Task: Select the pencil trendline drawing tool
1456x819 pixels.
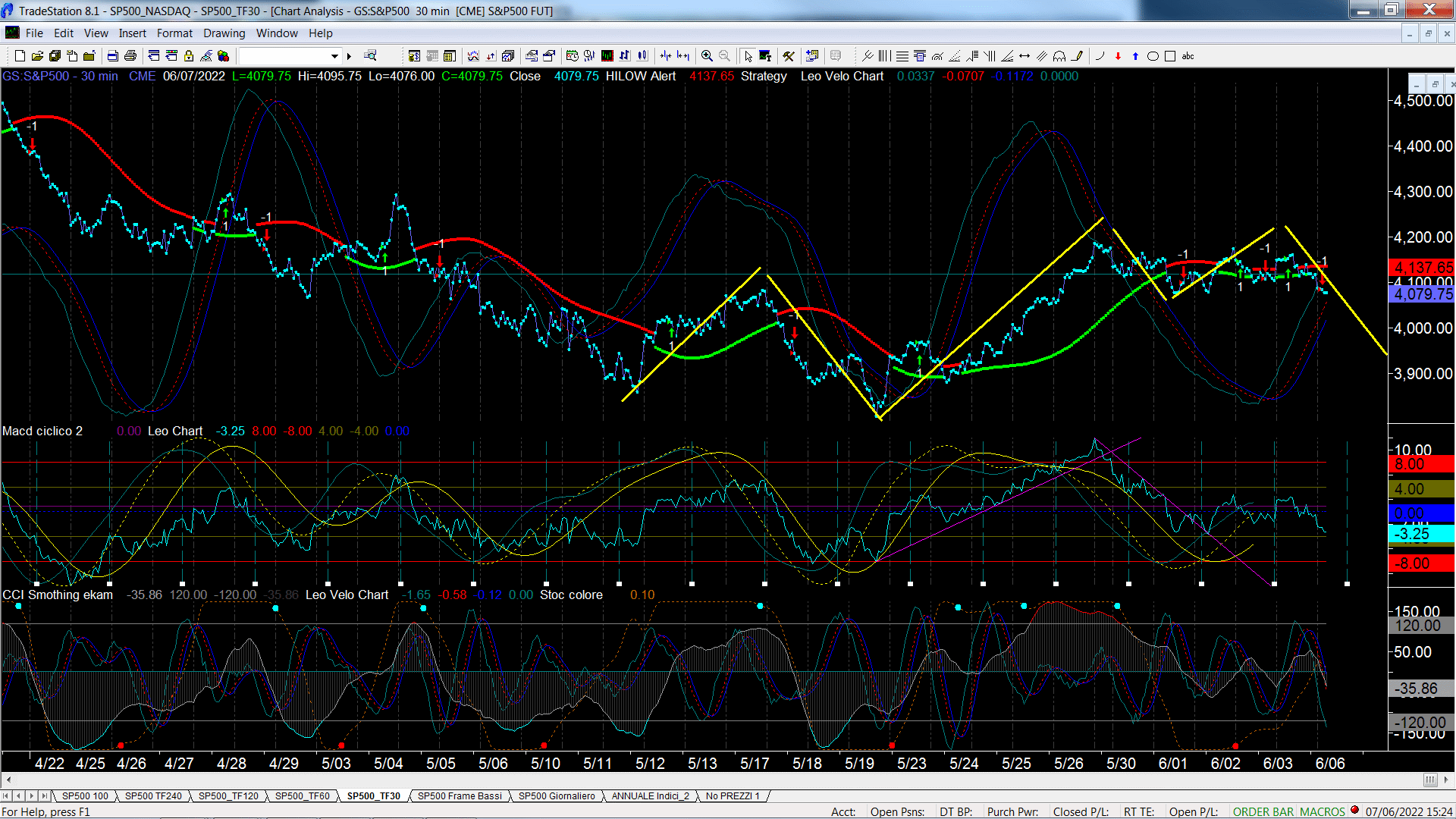Action: tap(1077, 56)
